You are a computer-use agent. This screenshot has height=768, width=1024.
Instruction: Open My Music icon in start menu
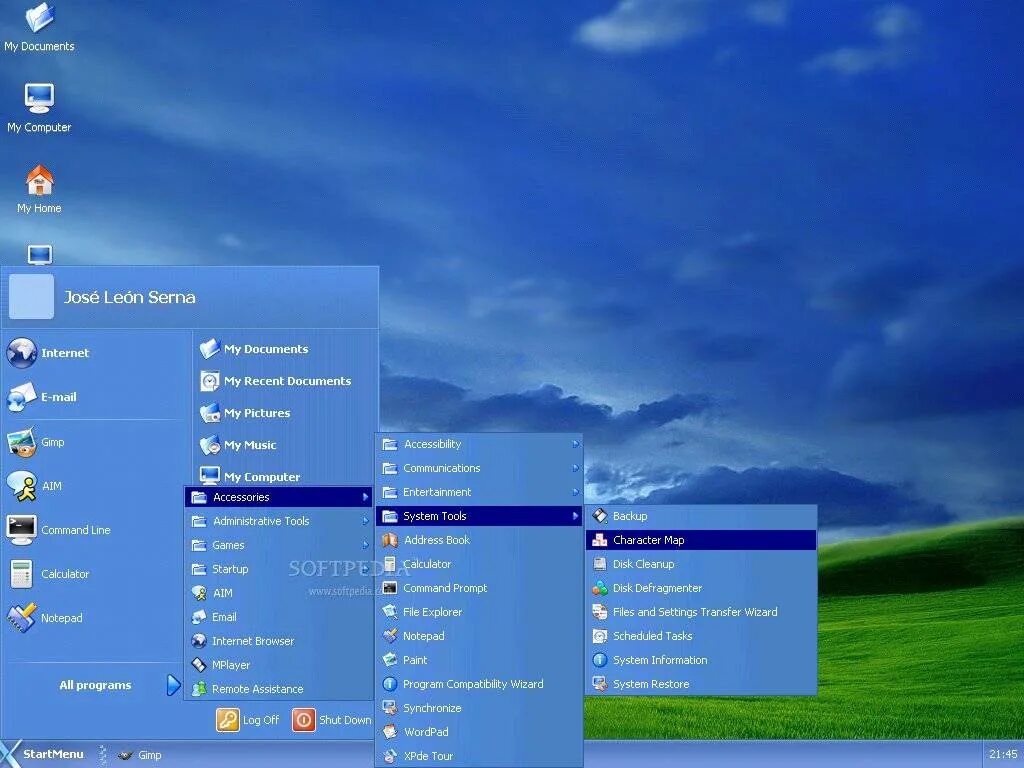point(210,445)
